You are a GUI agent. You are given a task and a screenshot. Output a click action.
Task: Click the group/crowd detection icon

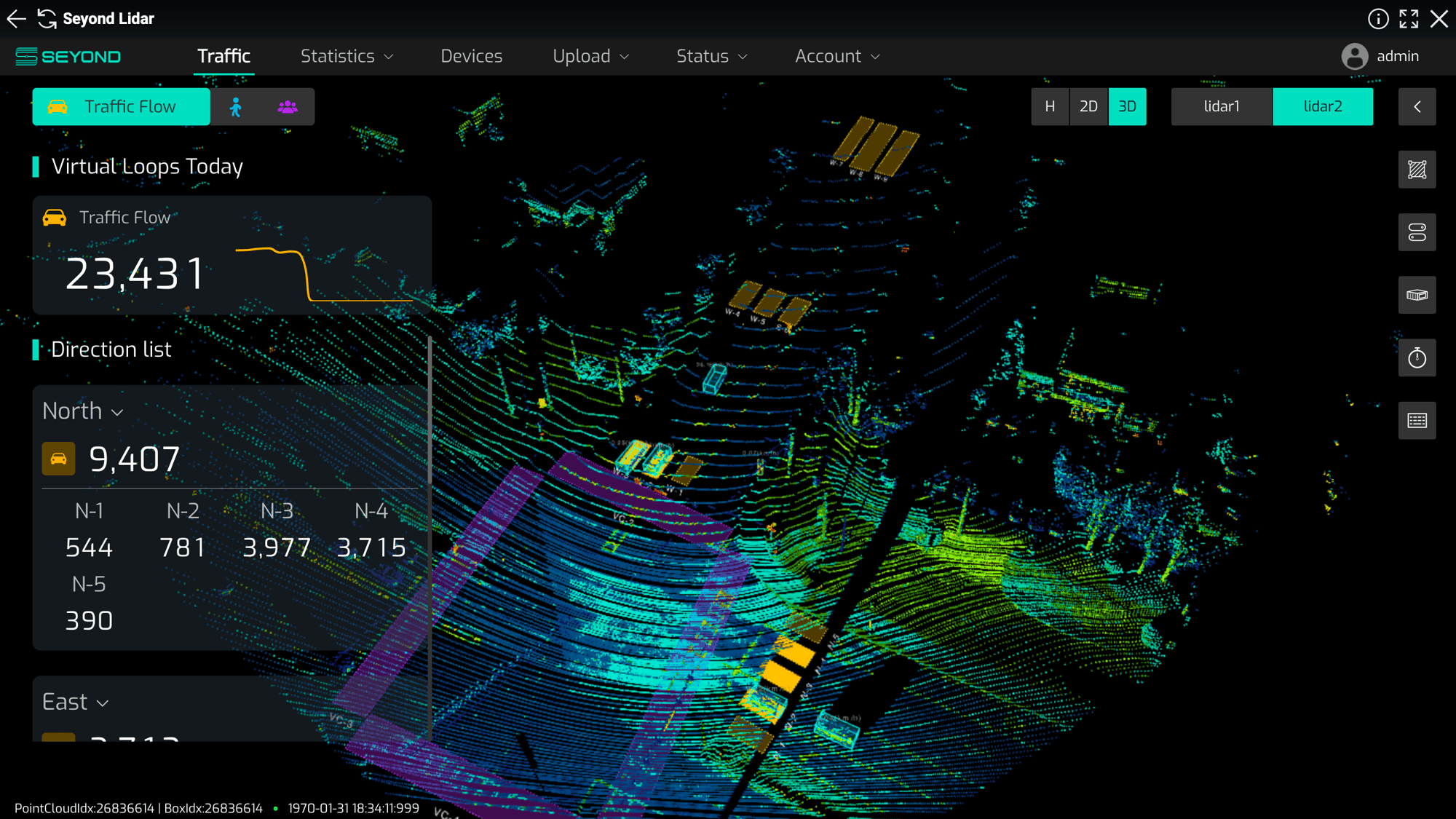[287, 106]
